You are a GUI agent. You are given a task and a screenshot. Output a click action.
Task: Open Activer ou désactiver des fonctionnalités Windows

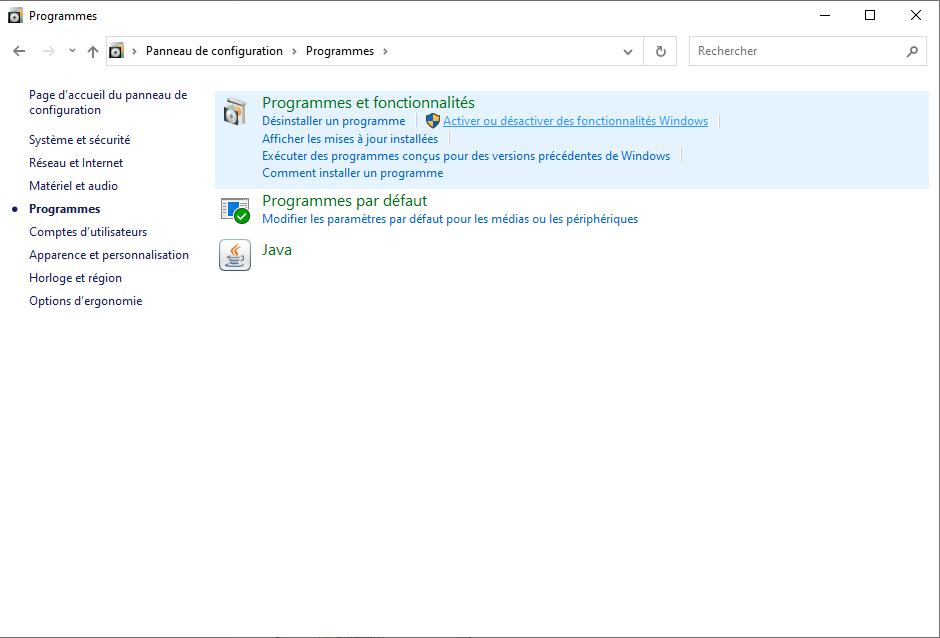[x=575, y=121]
